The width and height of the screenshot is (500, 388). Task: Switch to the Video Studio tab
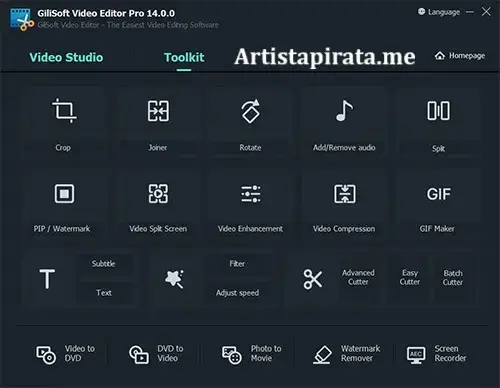(x=66, y=57)
